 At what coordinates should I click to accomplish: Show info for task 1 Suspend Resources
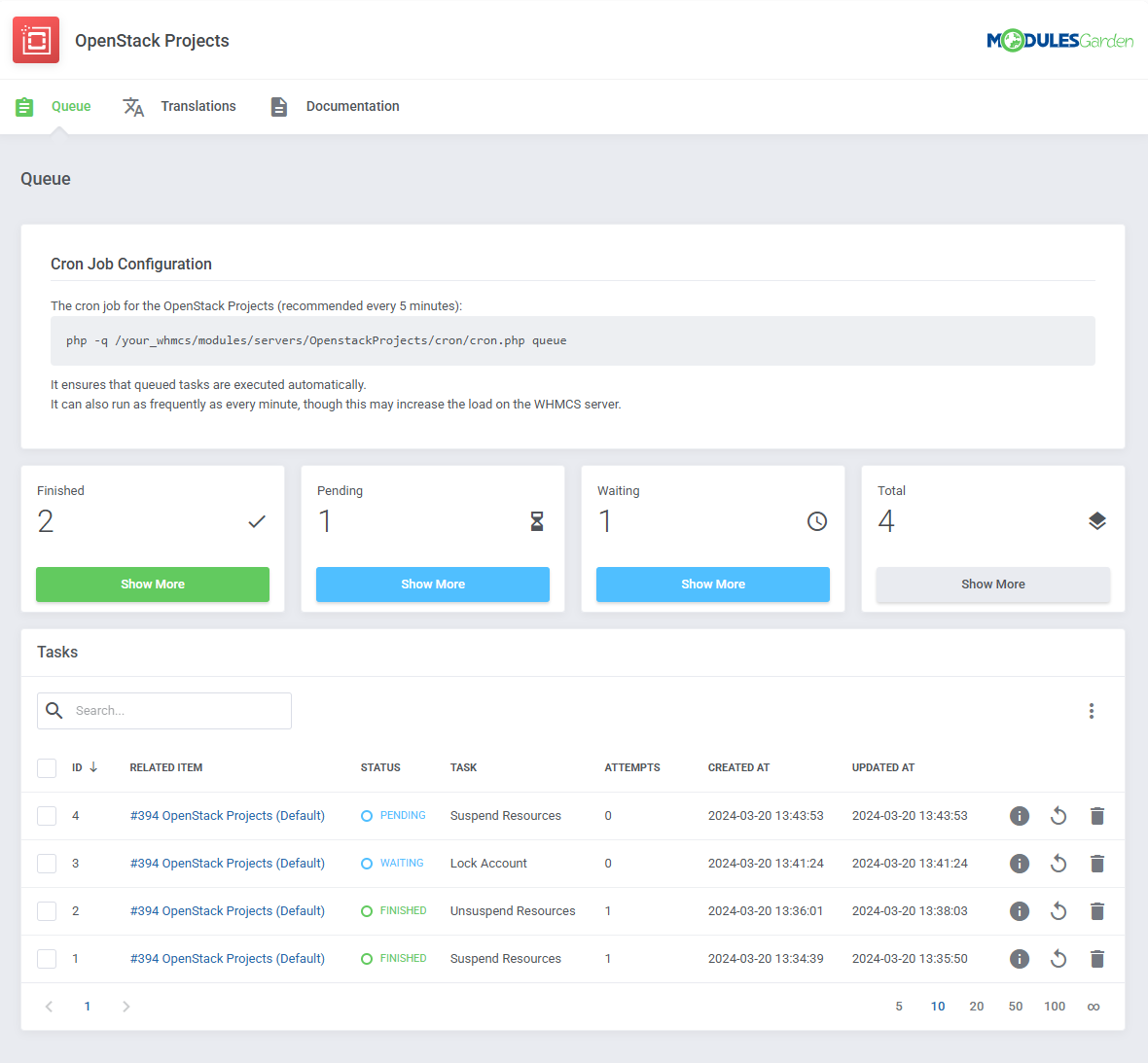pyautogui.click(x=1020, y=958)
